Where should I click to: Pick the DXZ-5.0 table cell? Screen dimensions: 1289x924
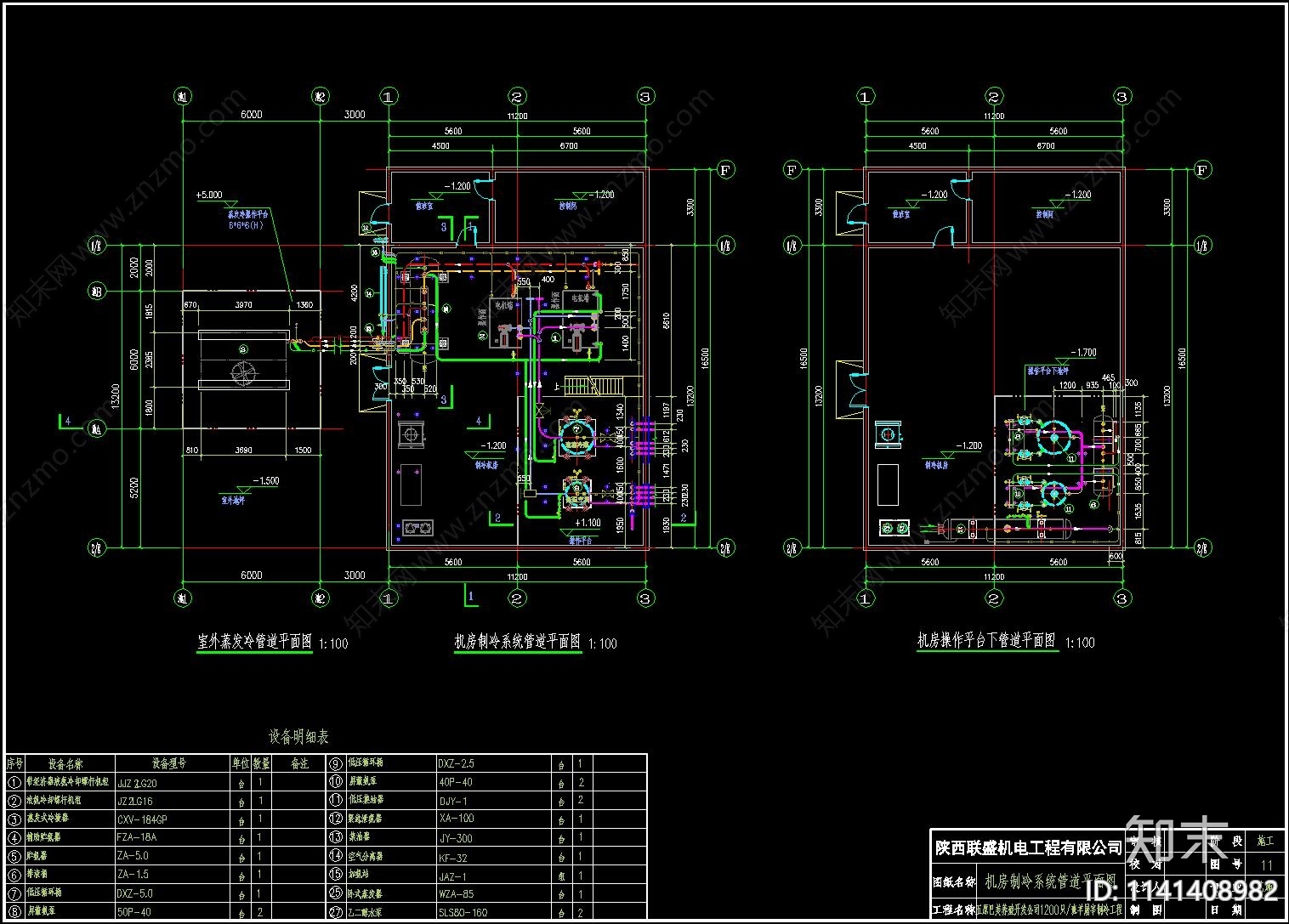point(134,893)
